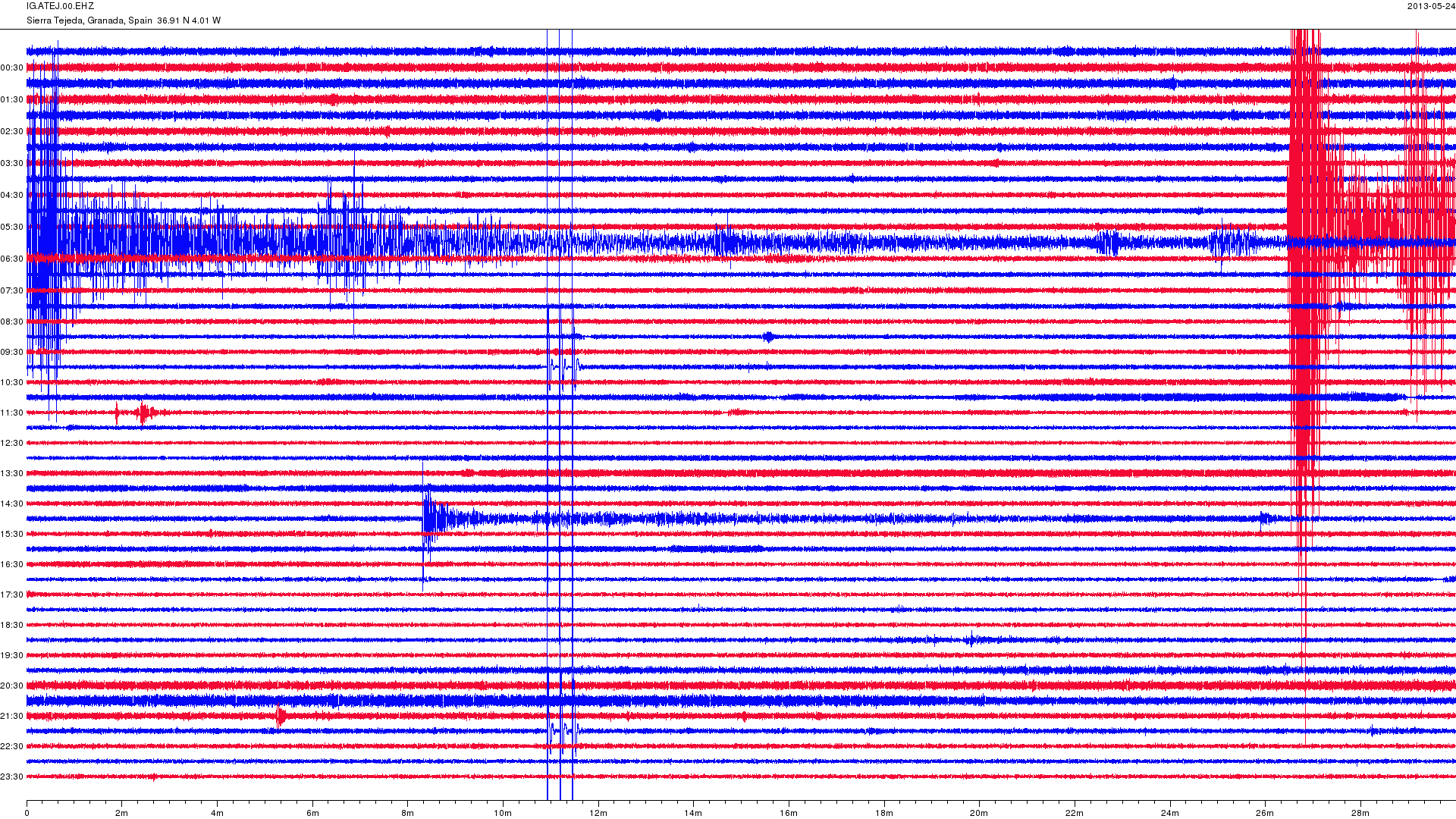Click the small red burst on 21:30 trace
This screenshot has width=1456, height=819.
point(281,717)
